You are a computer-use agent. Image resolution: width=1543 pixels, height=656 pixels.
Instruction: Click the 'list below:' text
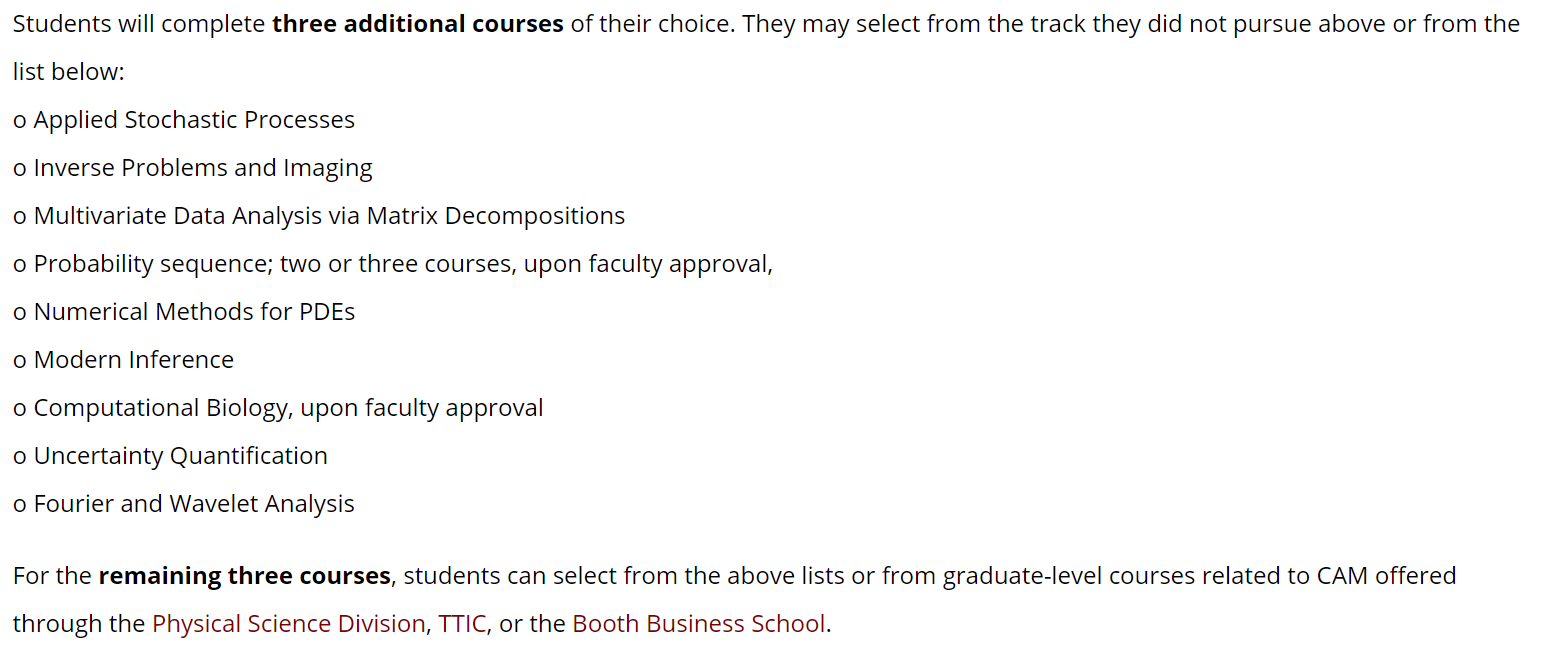pos(69,72)
